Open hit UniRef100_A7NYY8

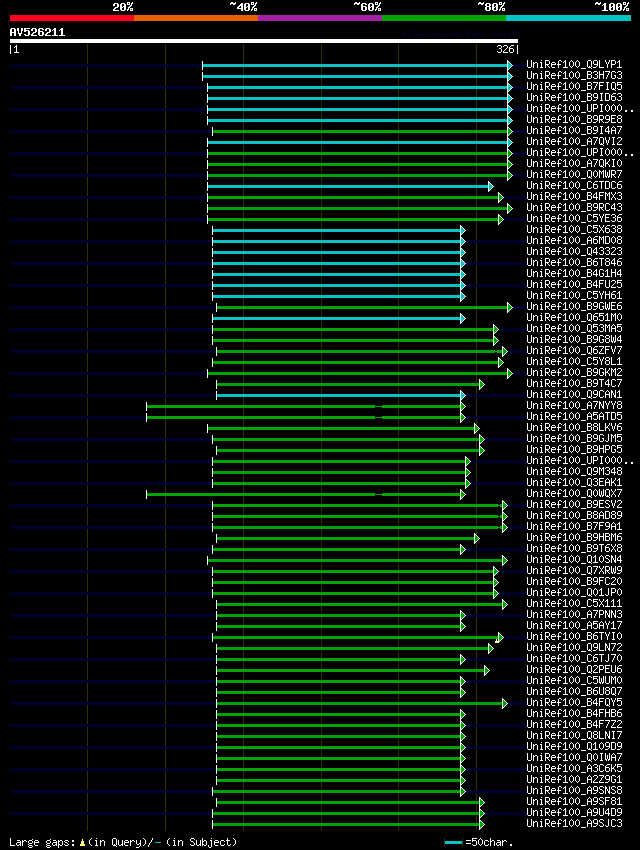(574, 405)
